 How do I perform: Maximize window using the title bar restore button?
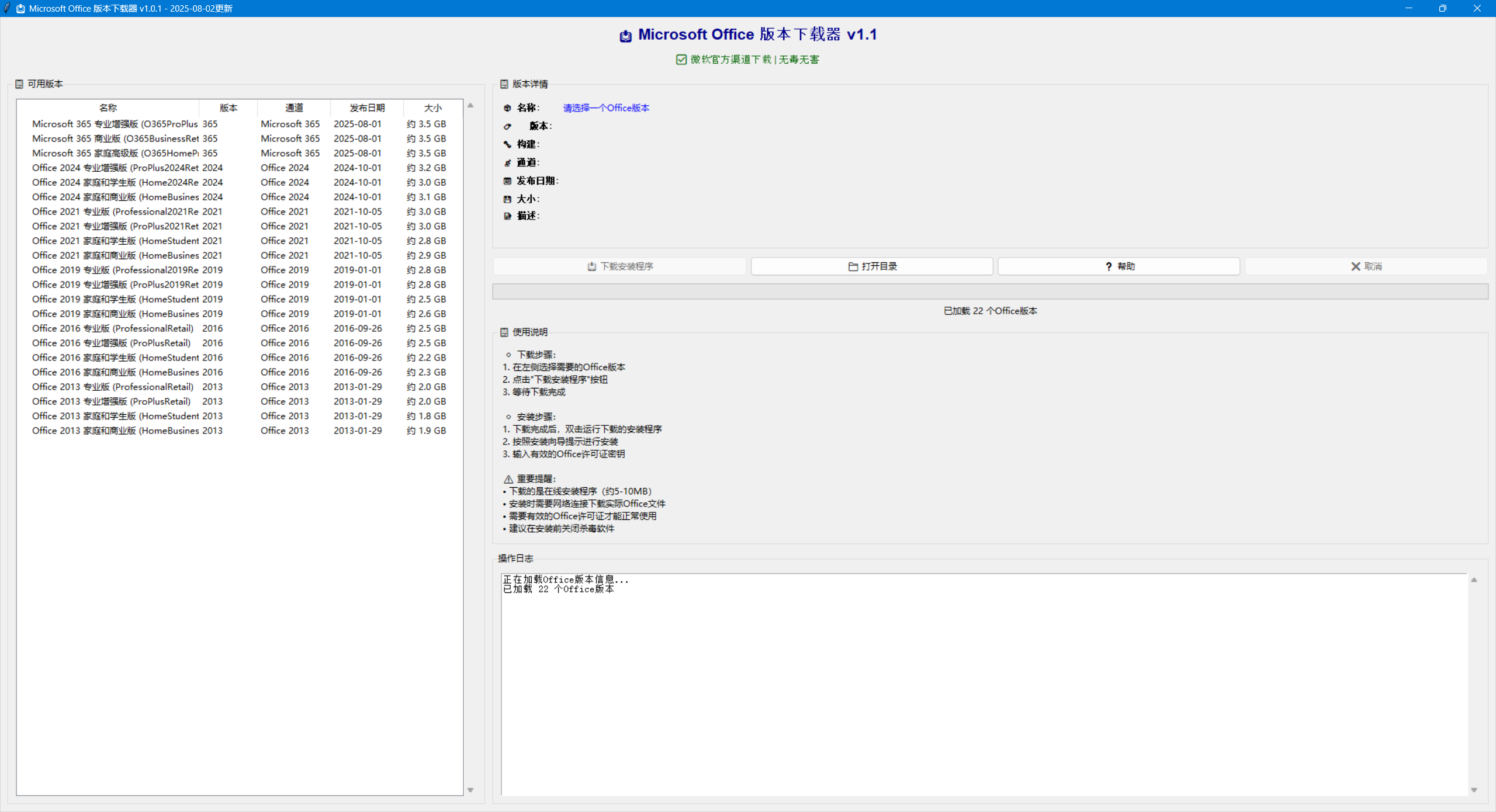(1442, 8)
